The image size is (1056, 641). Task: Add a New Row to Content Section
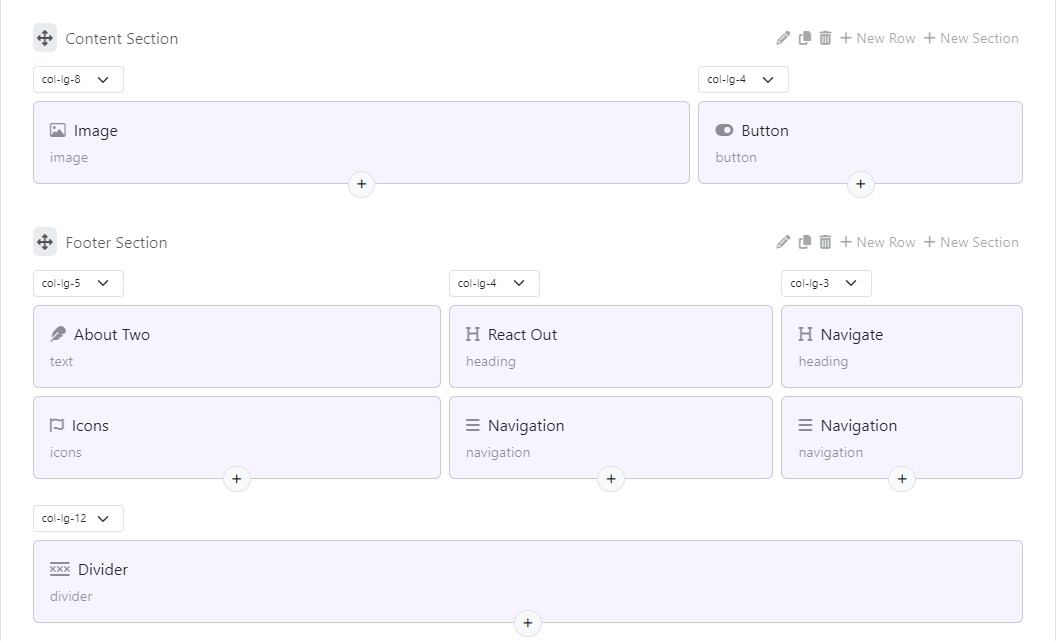(x=878, y=38)
